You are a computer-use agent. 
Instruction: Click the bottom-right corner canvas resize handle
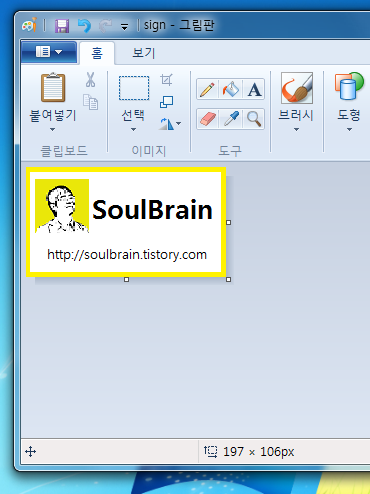pyautogui.click(x=228, y=279)
